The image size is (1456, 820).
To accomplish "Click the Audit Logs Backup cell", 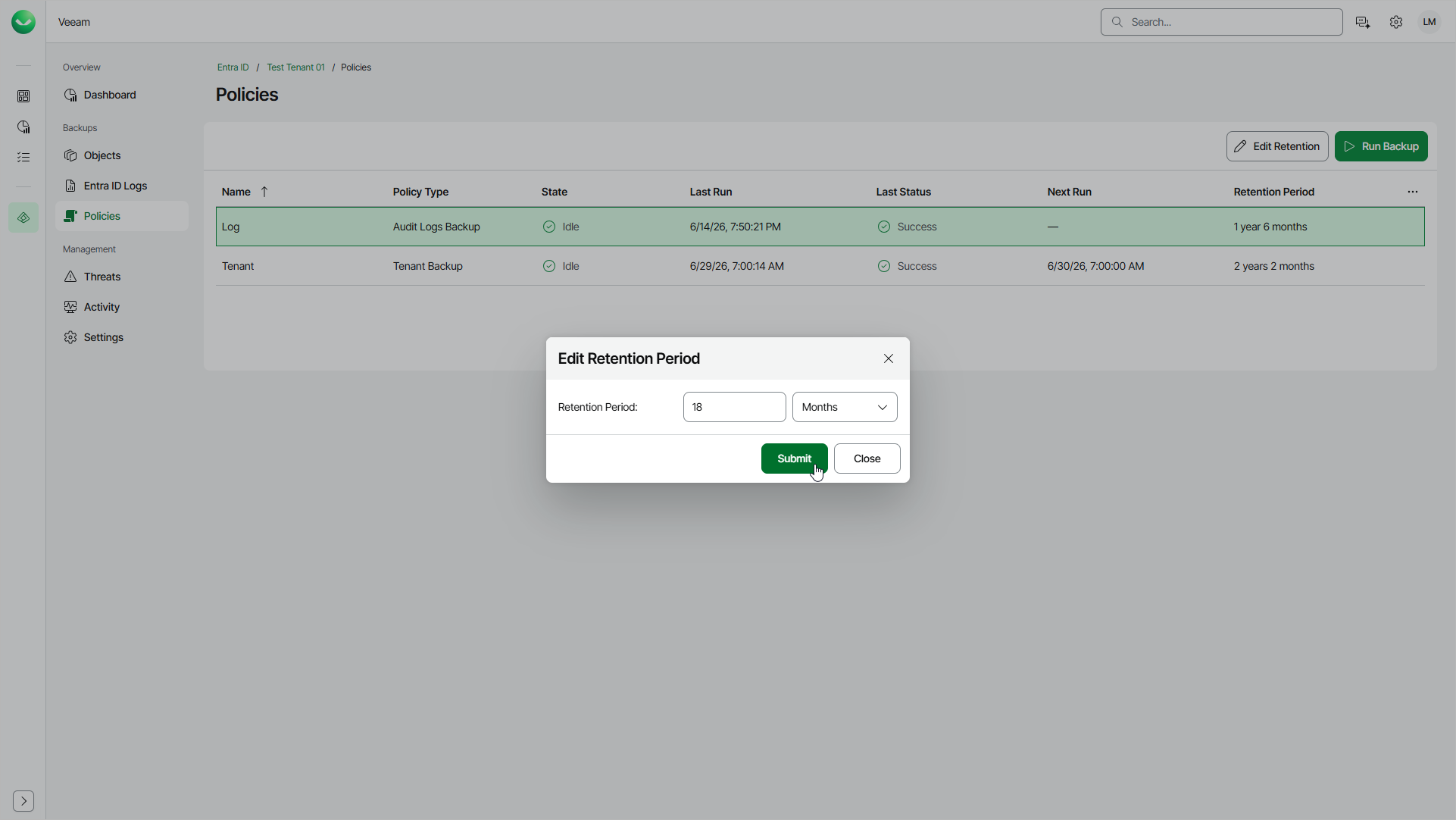I will pos(436,227).
